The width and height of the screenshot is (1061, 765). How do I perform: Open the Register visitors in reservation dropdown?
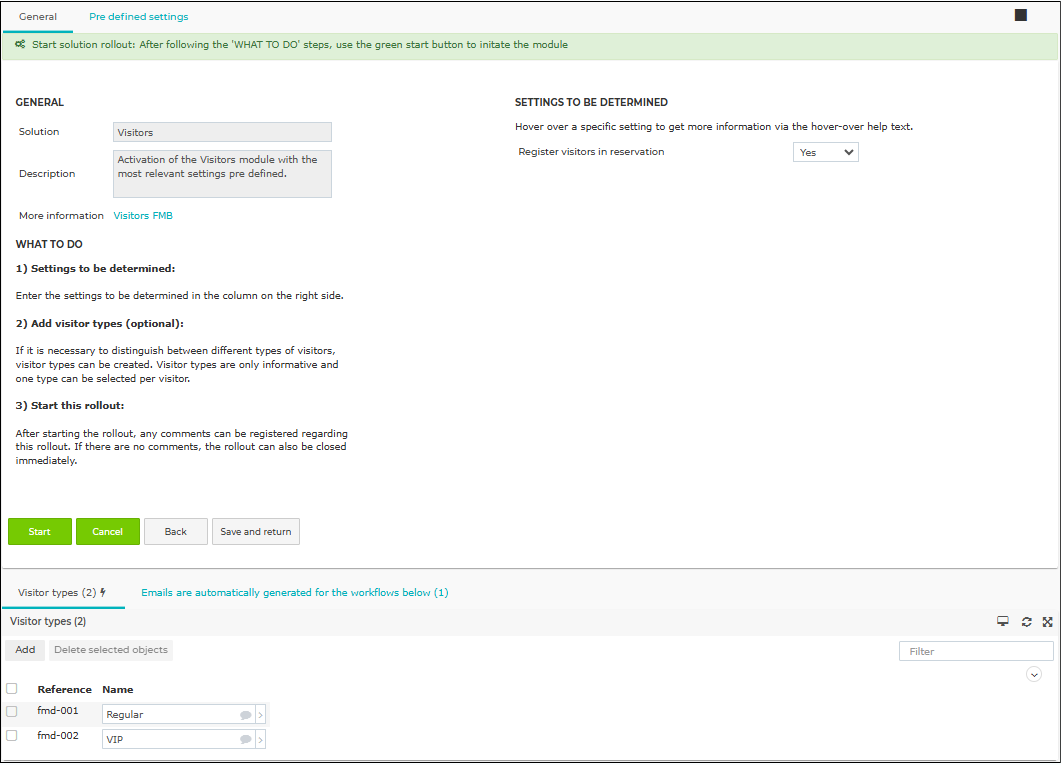(x=826, y=152)
